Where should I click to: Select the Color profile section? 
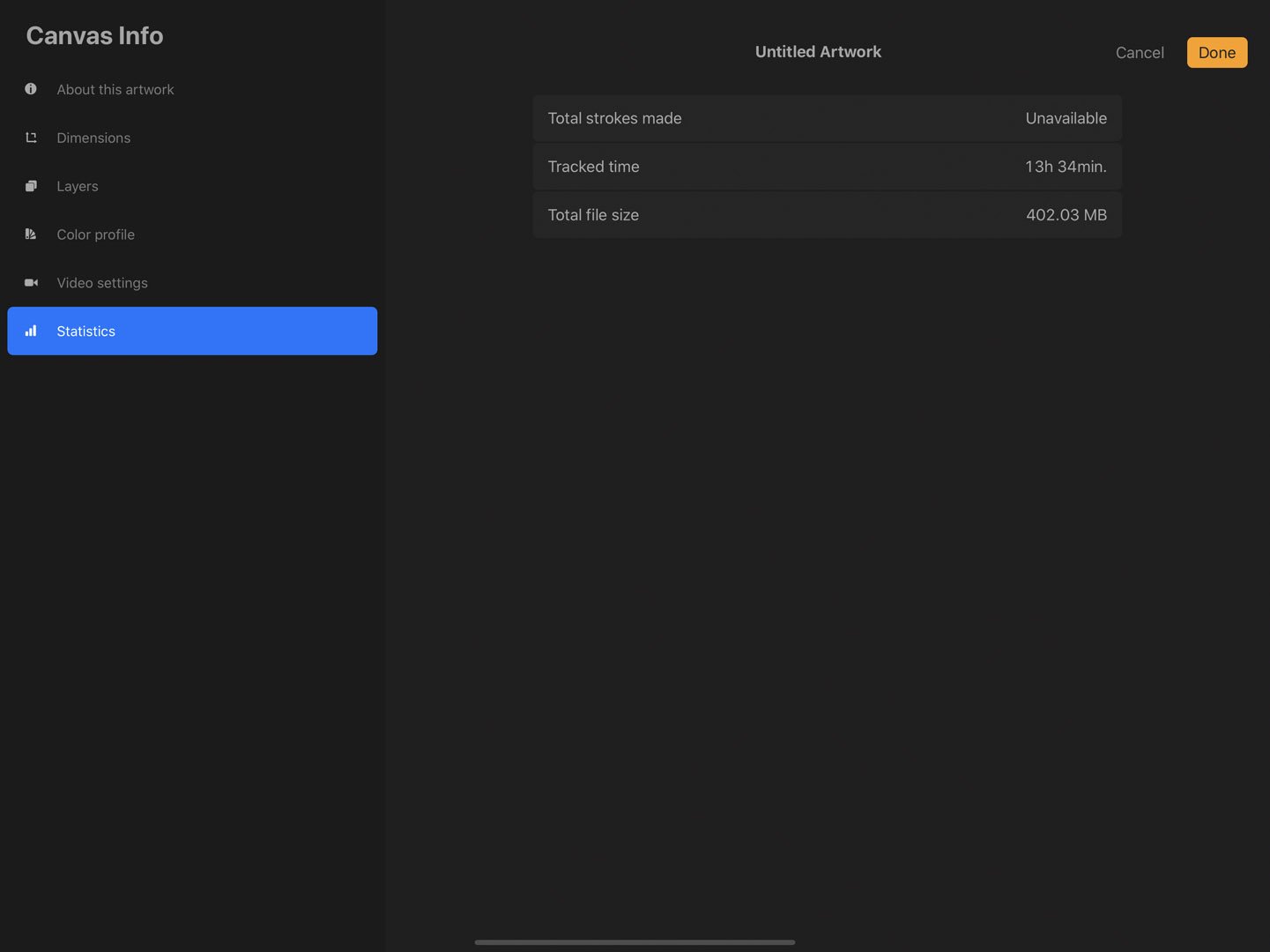95,234
